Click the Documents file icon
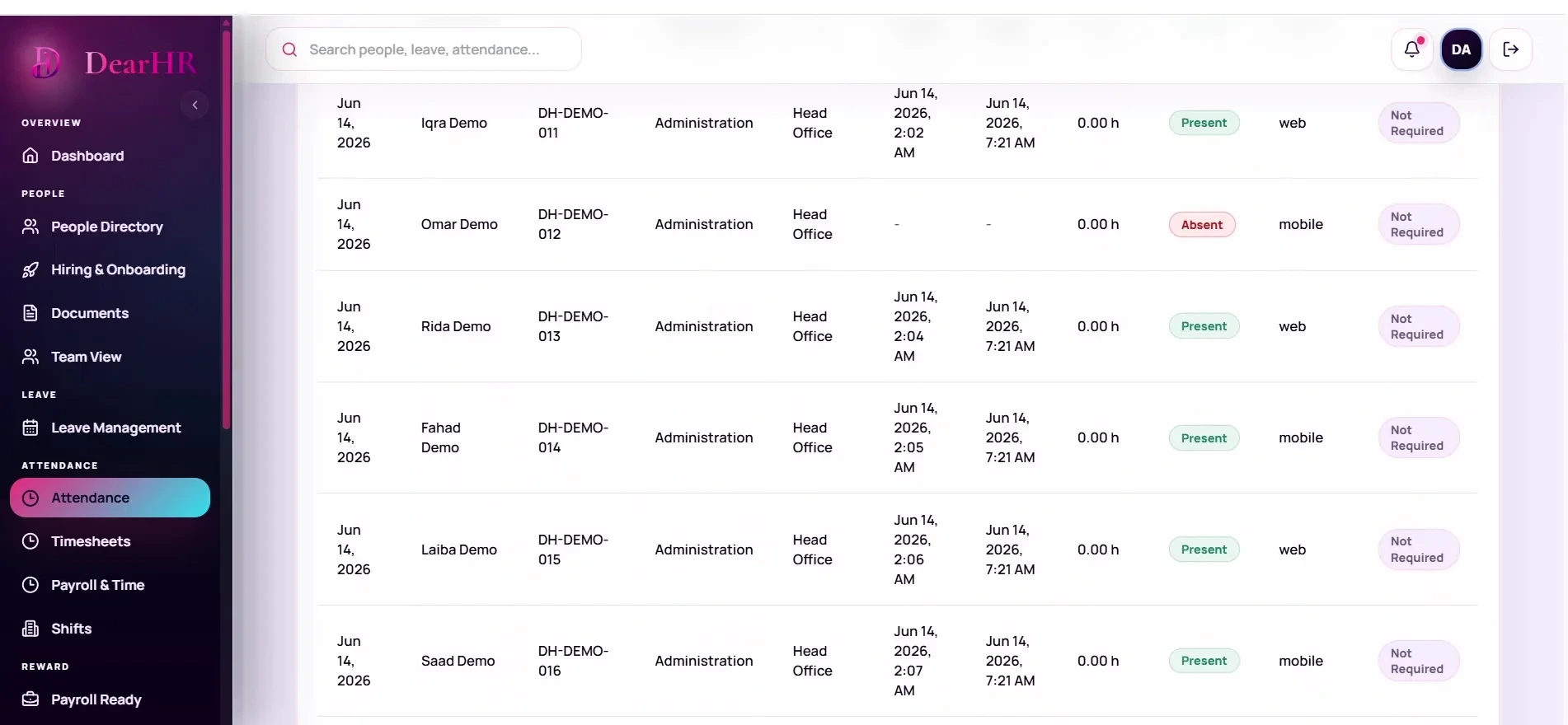The height and width of the screenshot is (725, 1568). (31, 313)
